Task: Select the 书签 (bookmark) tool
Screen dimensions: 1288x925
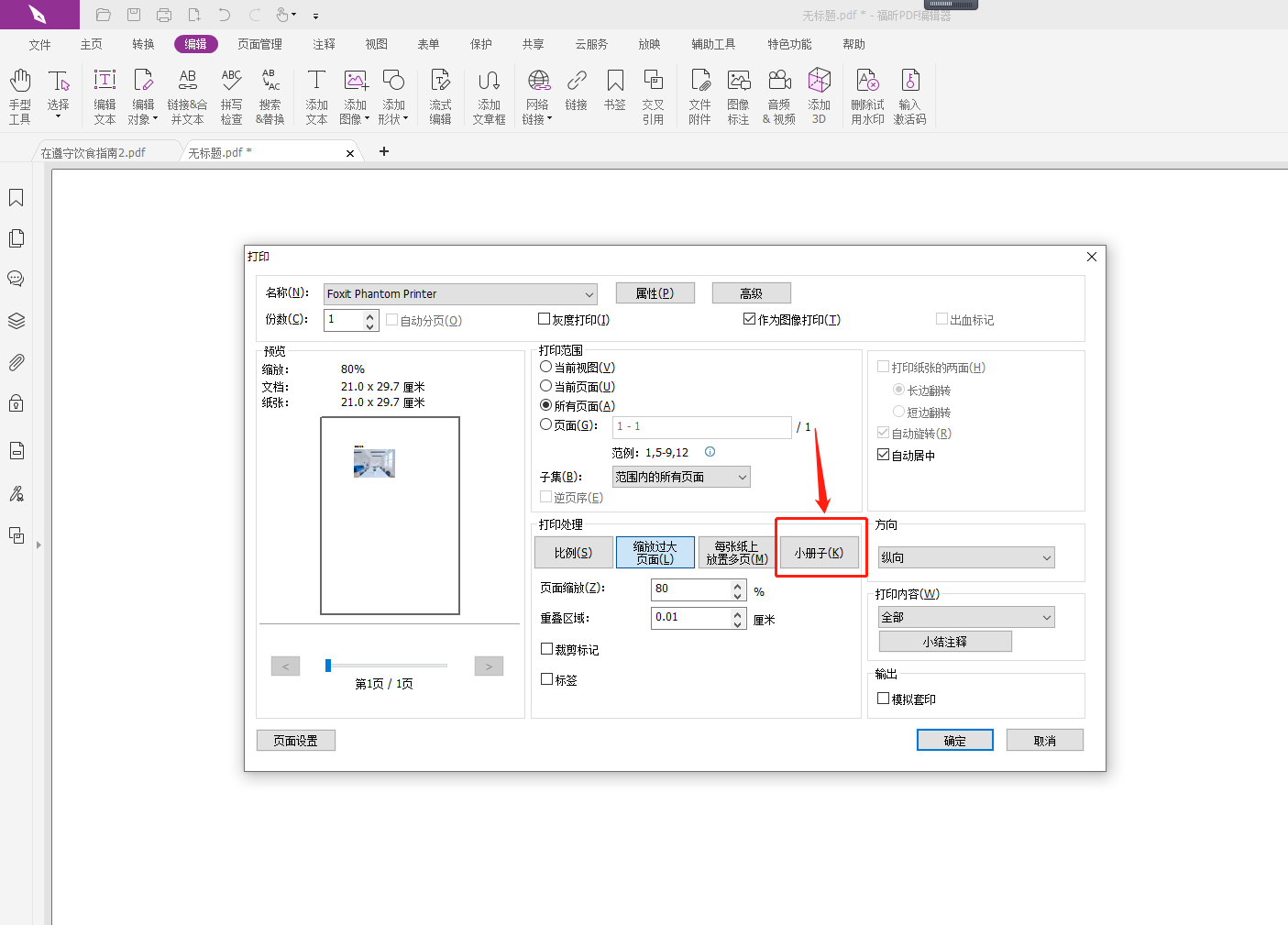Action: coord(614,95)
